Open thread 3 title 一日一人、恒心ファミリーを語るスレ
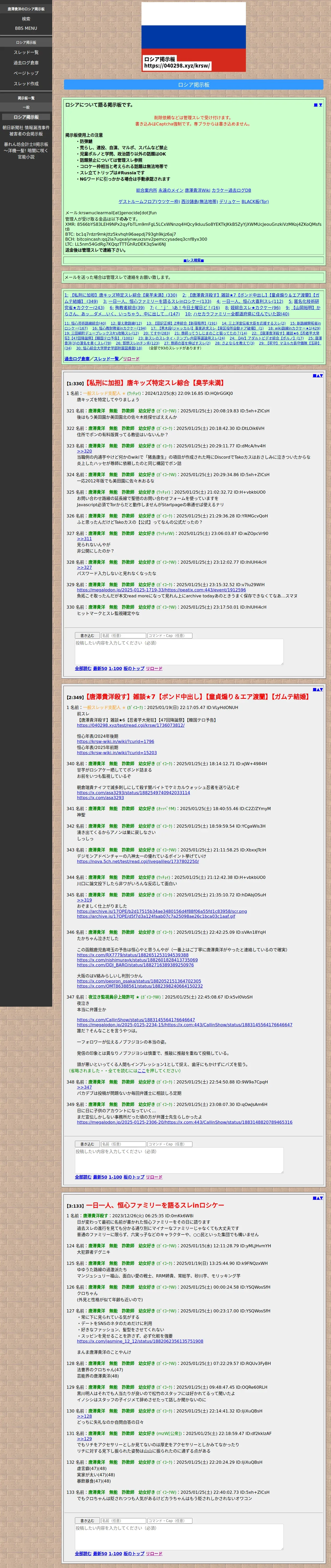Screen dimensions: 331x1568 tap(155, 1205)
